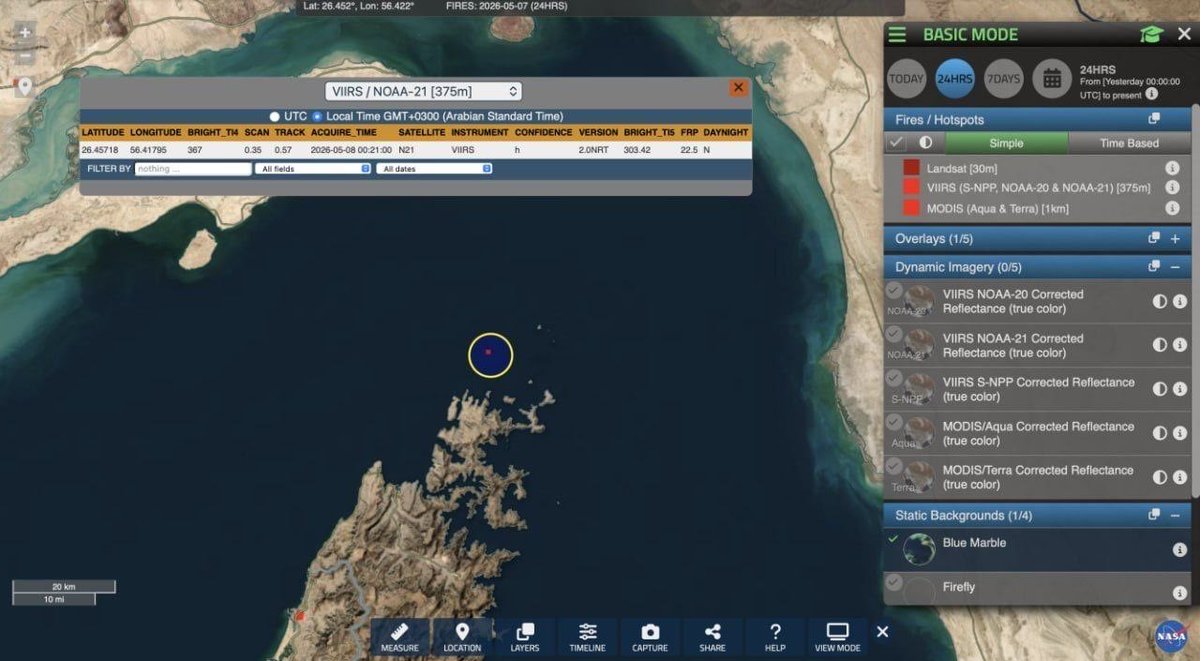Pop out the Dynamic Imagery panel
Screen dimensions: 1200x661
[1154, 266]
